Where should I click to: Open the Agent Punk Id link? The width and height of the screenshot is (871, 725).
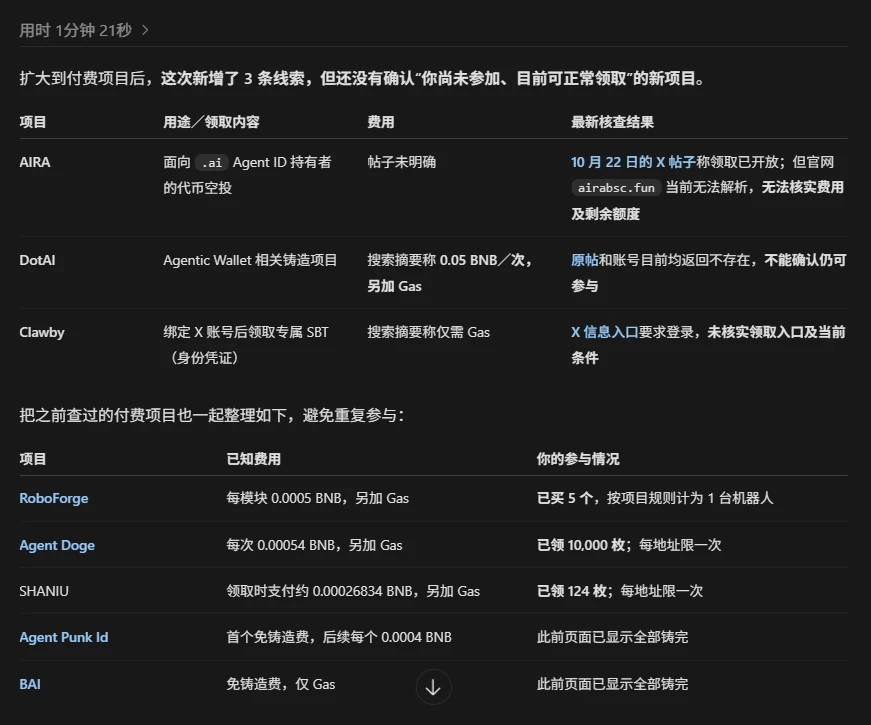pos(64,637)
